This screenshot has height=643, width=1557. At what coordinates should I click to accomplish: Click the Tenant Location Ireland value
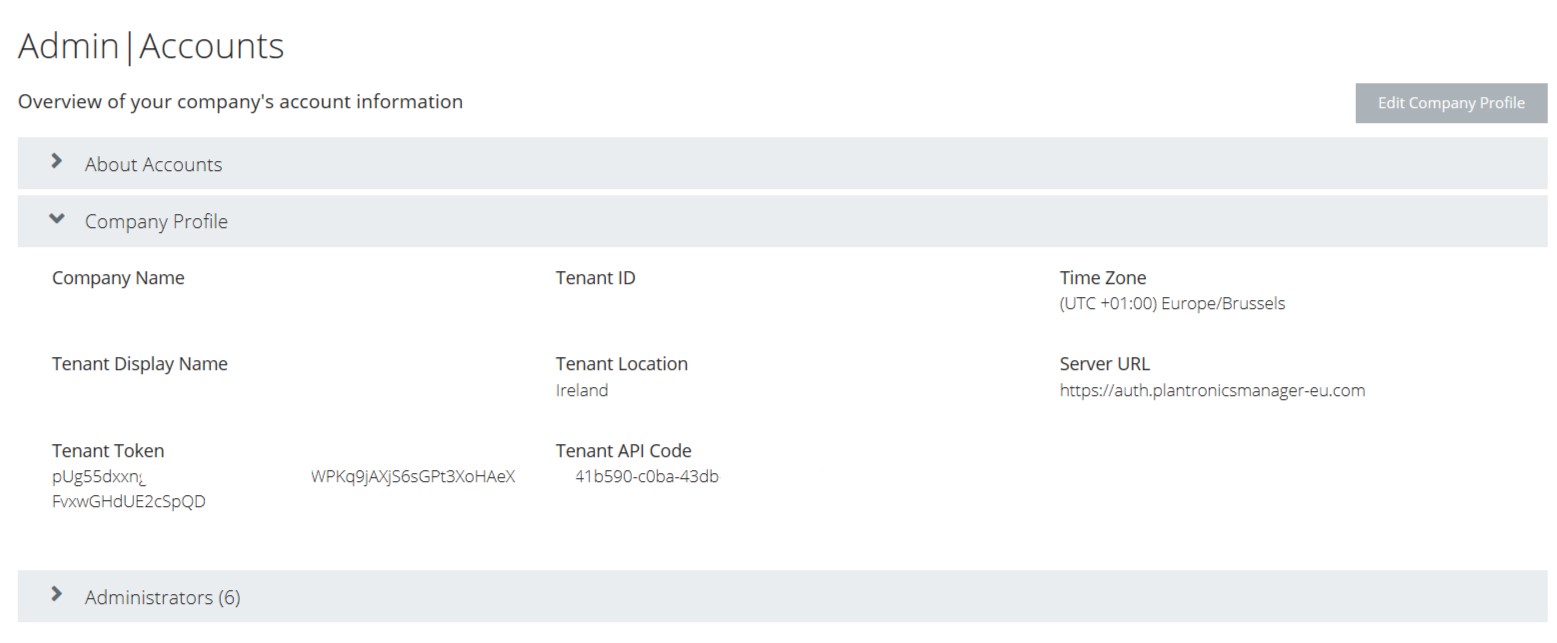tap(581, 390)
